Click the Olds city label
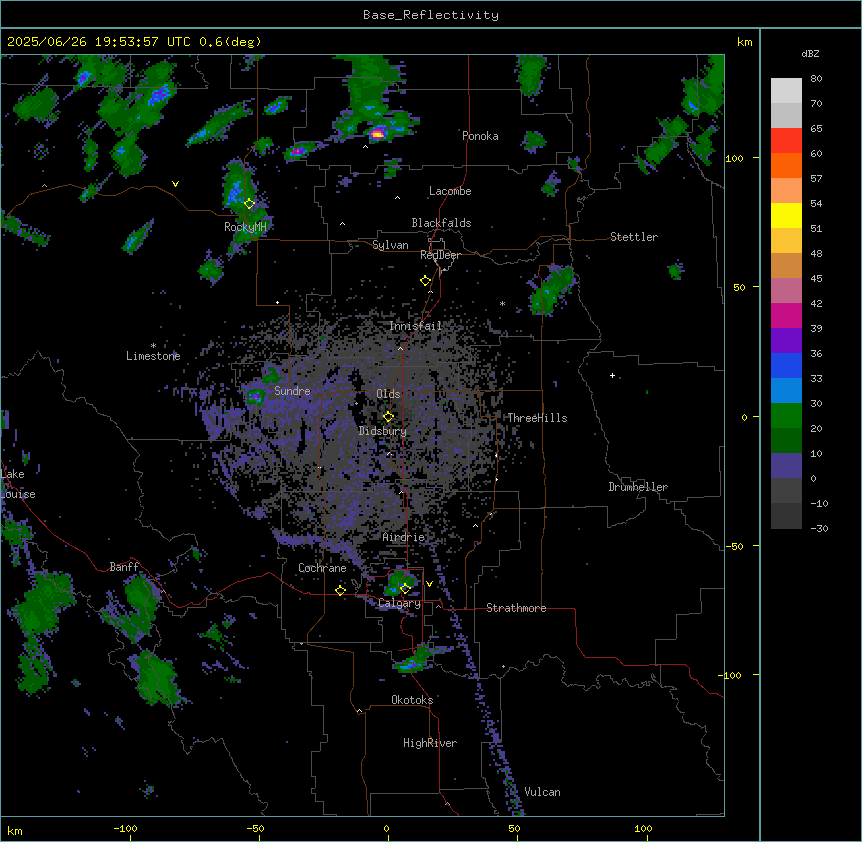Screen dimensions: 862x842 pos(388,394)
